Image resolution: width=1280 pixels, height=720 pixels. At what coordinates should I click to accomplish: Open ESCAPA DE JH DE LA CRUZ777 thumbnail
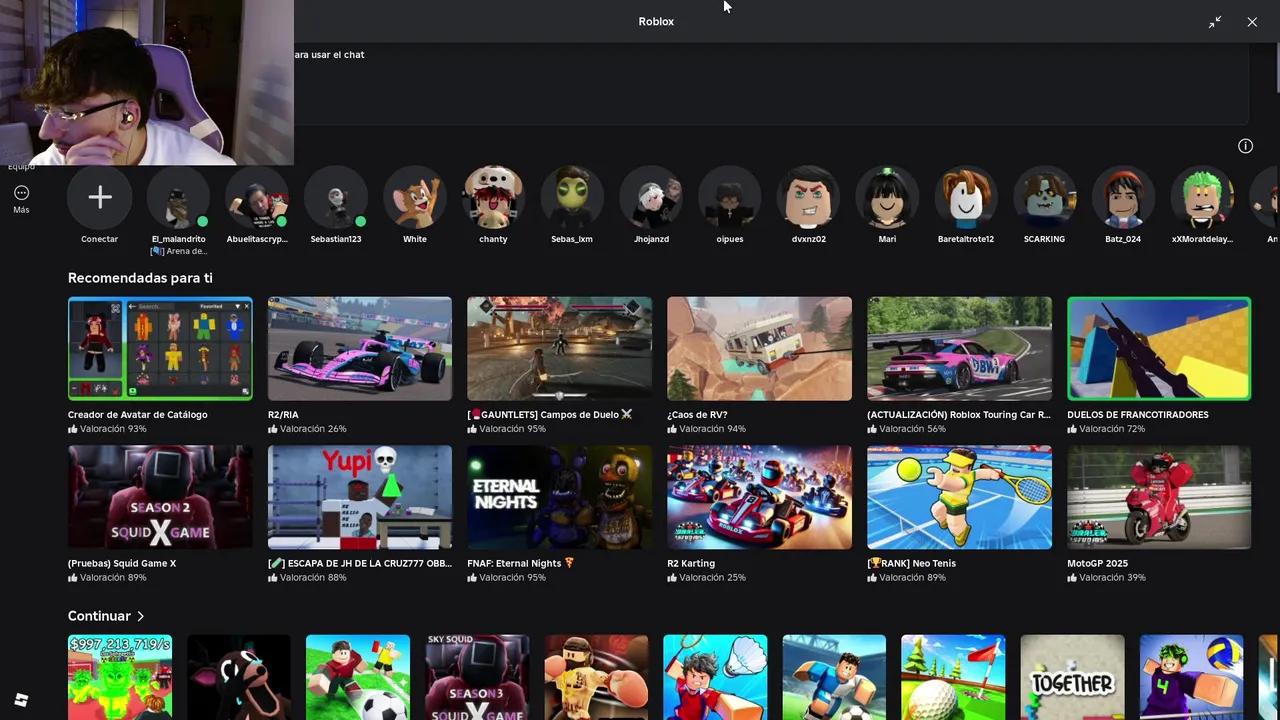click(360, 497)
